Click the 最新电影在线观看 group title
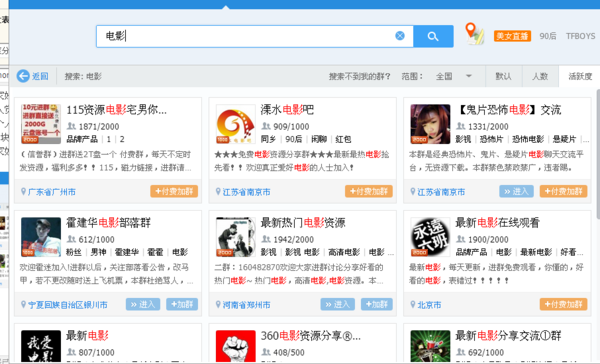600x364 pixels. click(497, 223)
